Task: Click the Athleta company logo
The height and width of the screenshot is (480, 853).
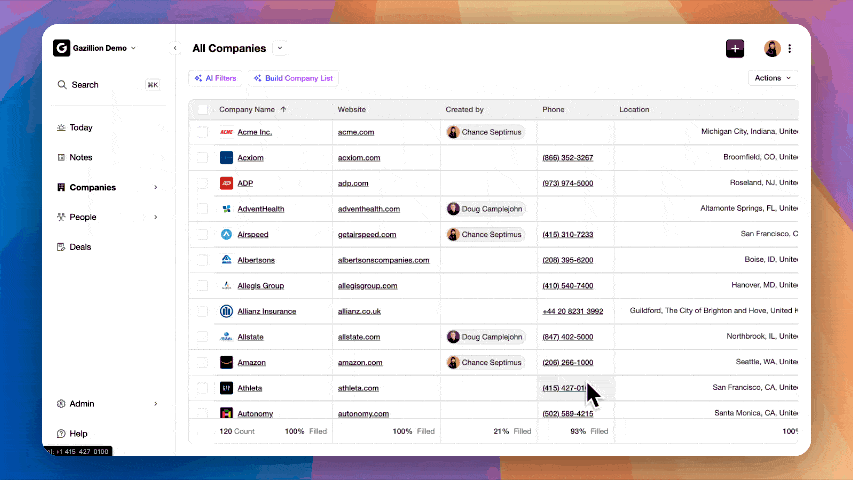Action: click(x=226, y=388)
